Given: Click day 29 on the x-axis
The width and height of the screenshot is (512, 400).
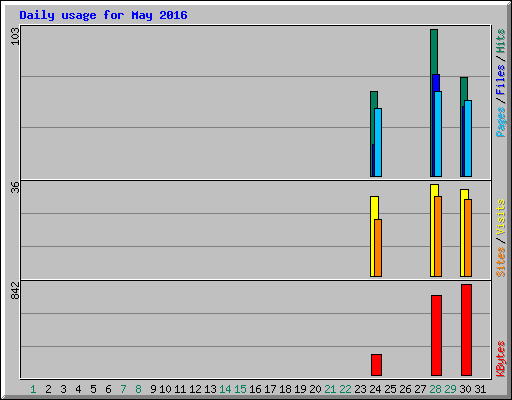Looking at the screenshot, I should click(x=450, y=389).
